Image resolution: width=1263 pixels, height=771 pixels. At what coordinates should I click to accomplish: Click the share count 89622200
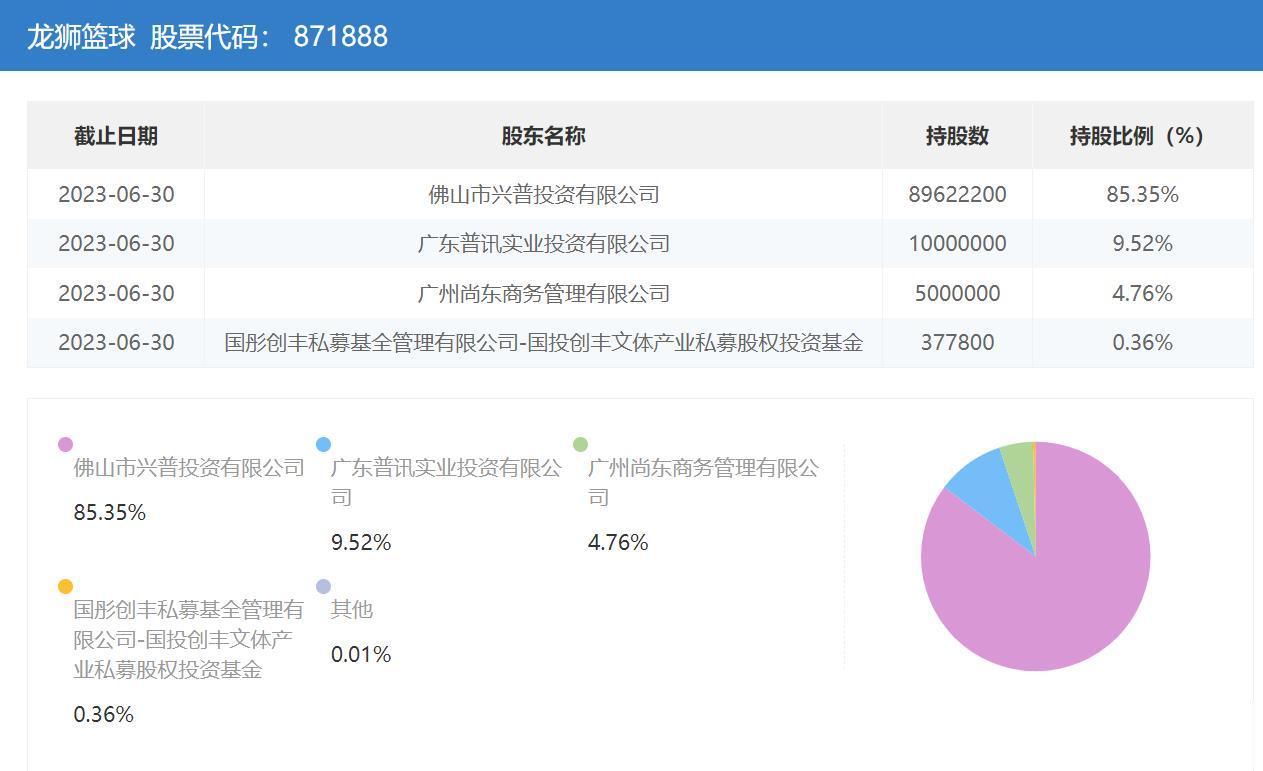(957, 194)
